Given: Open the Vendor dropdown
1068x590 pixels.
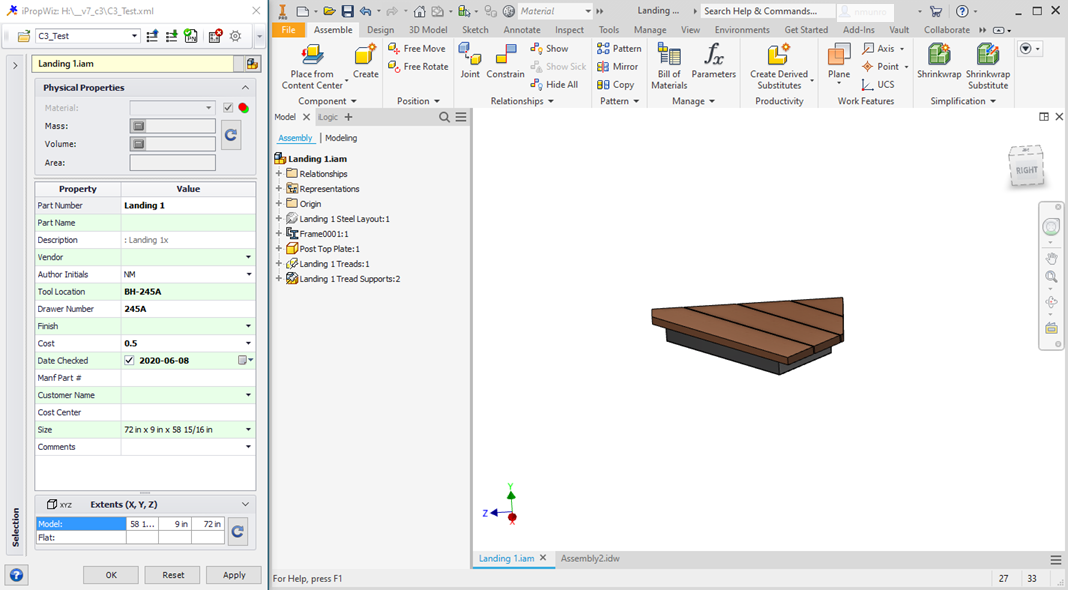Looking at the screenshot, I should coord(249,258).
